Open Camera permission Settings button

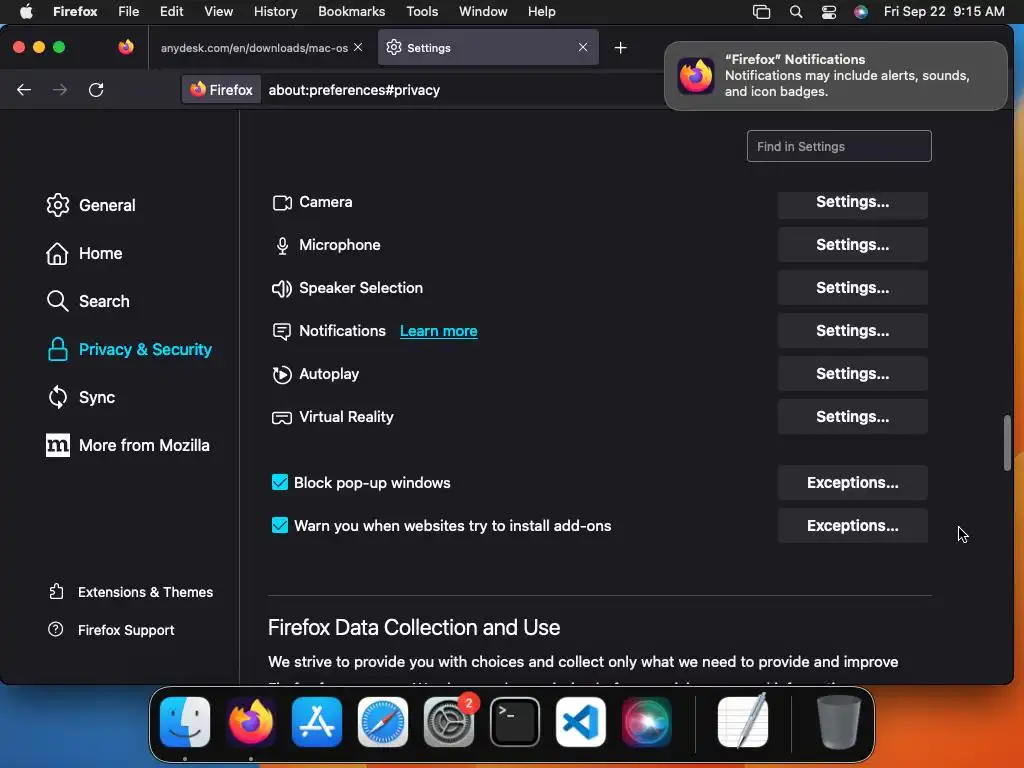852,202
